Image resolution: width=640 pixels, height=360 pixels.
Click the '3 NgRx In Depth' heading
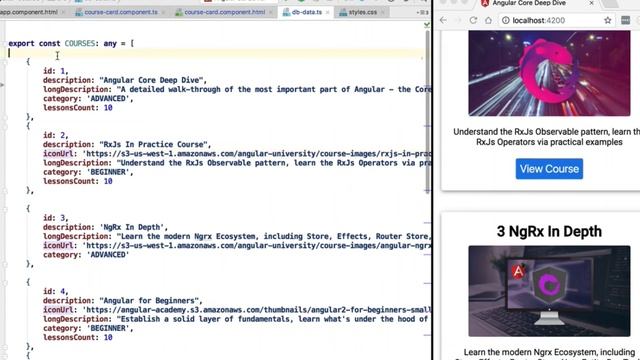(x=549, y=231)
